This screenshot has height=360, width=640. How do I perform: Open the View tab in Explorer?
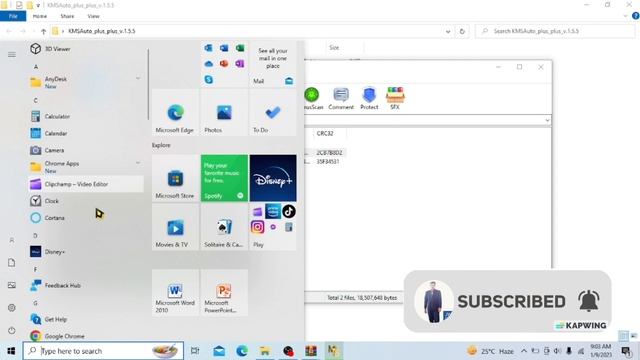pos(93,16)
